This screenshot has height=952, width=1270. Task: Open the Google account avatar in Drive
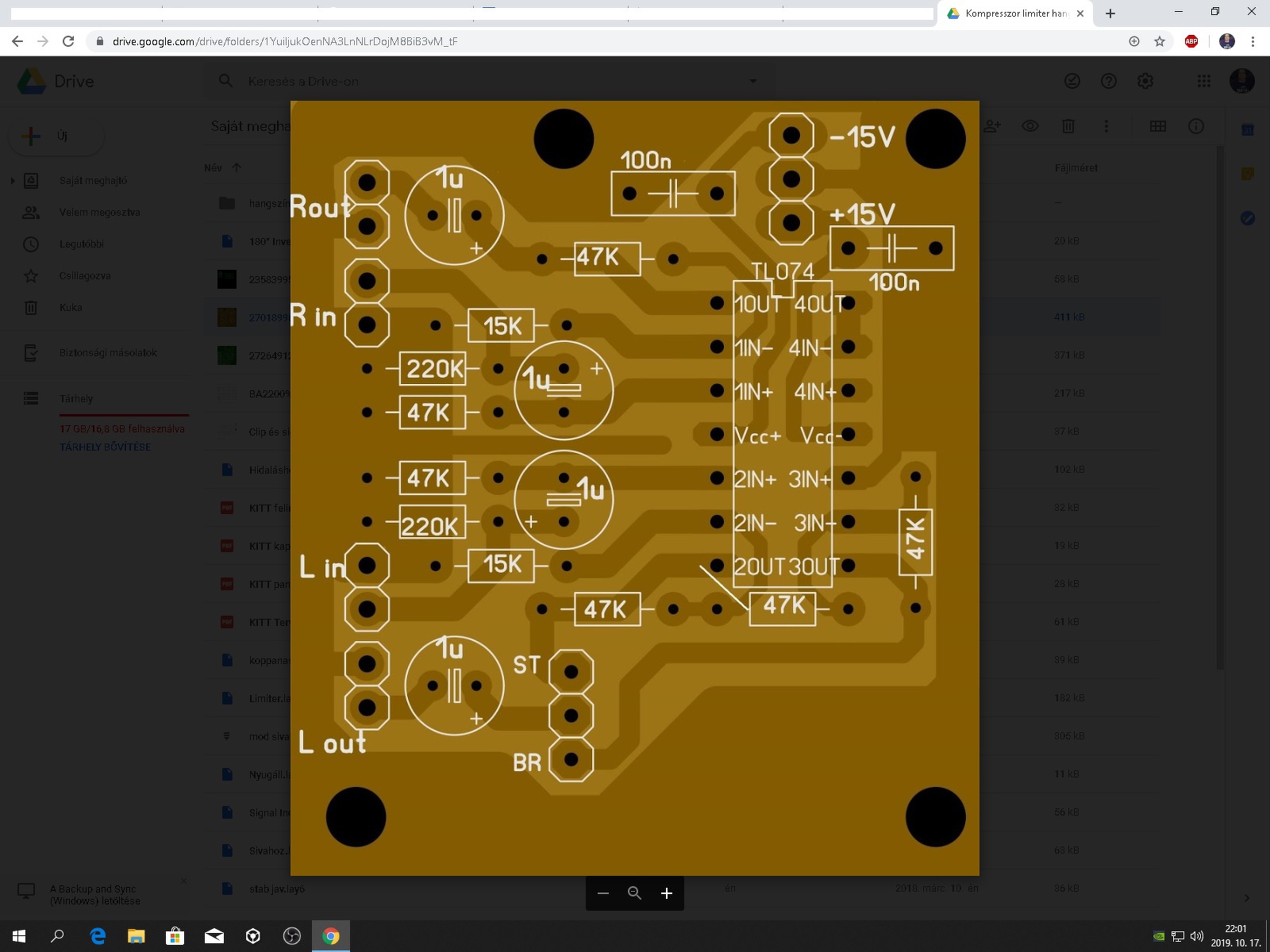coord(1242,81)
